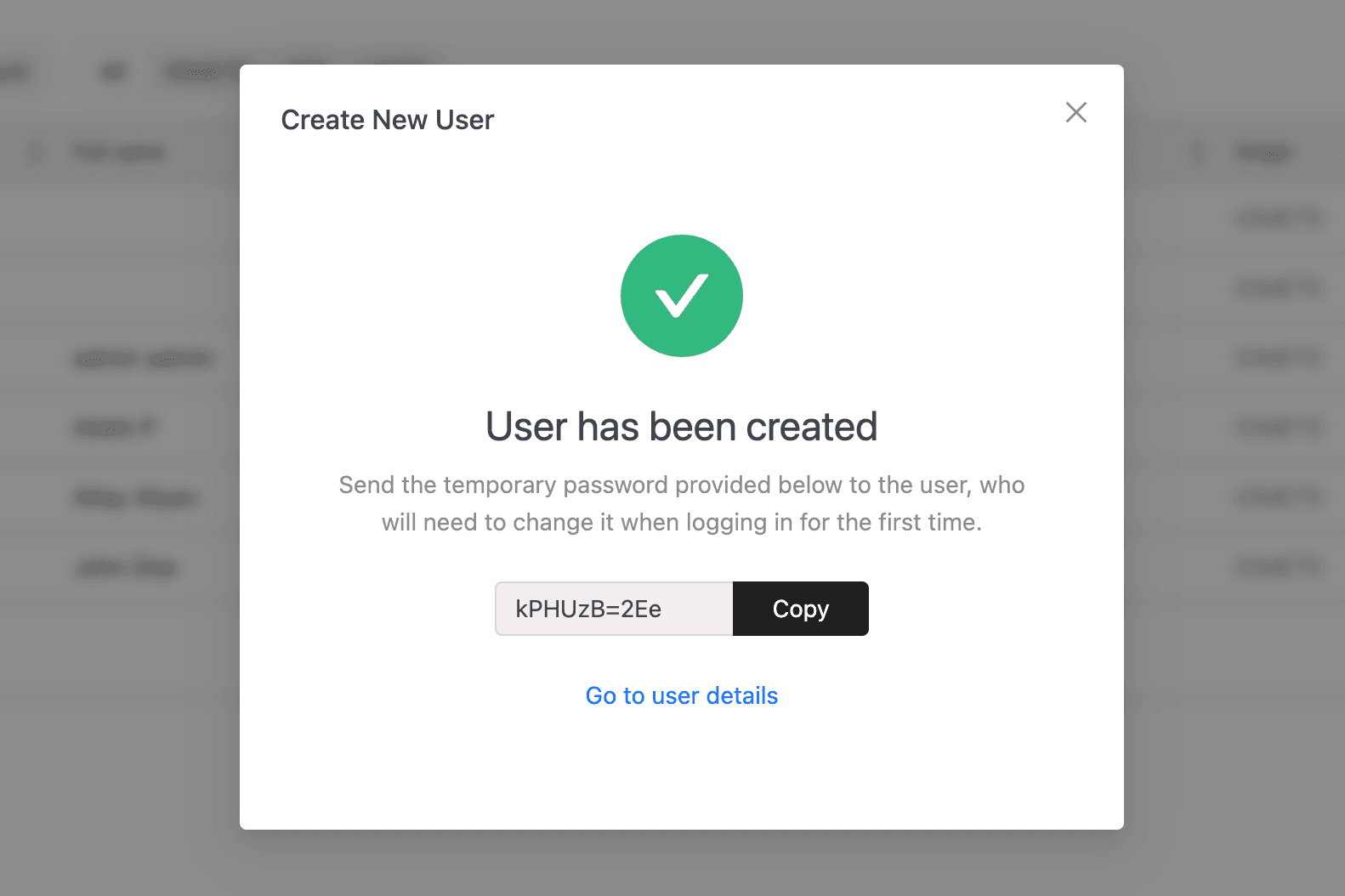Open the Go to user details link

[681, 695]
